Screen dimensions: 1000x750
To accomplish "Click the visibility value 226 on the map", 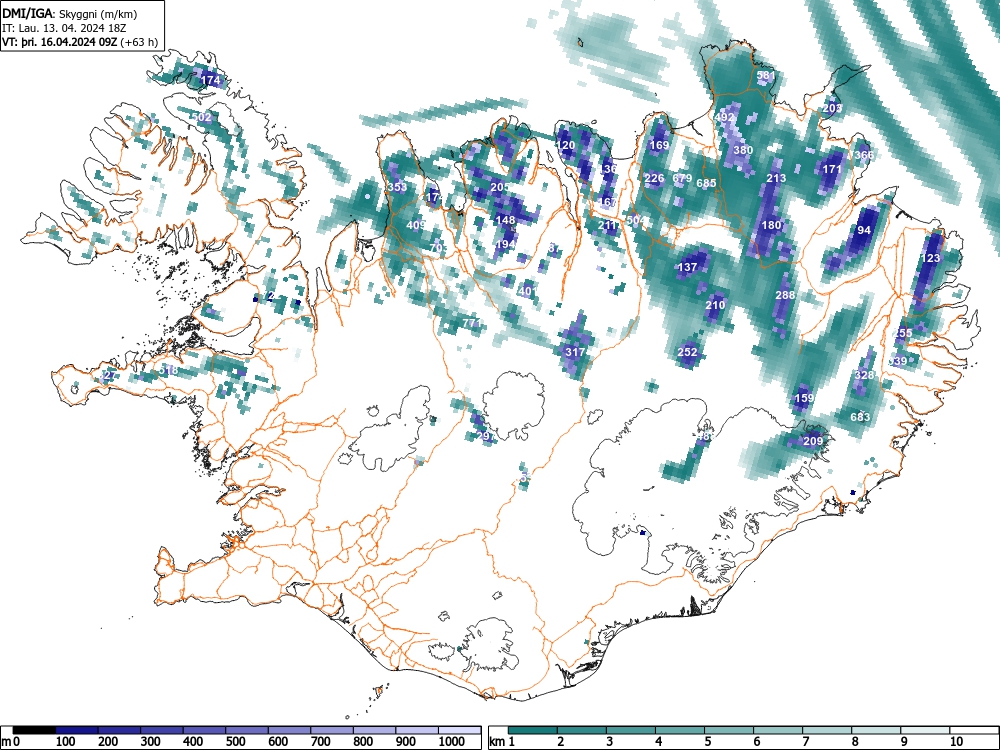I will click(x=654, y=179).
